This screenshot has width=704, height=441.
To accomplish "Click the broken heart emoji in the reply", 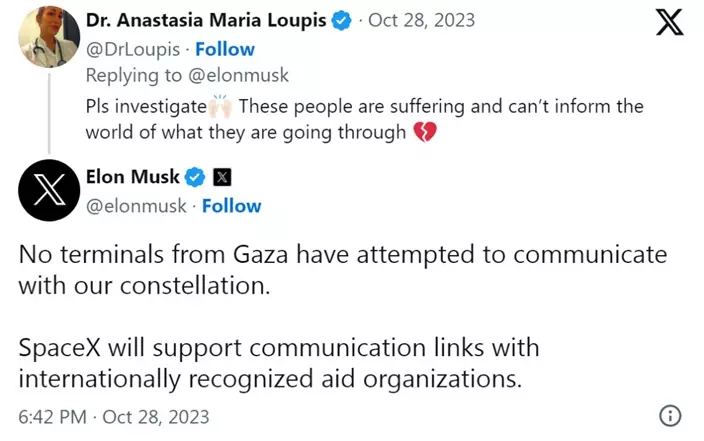I will (x=423, y=132).
